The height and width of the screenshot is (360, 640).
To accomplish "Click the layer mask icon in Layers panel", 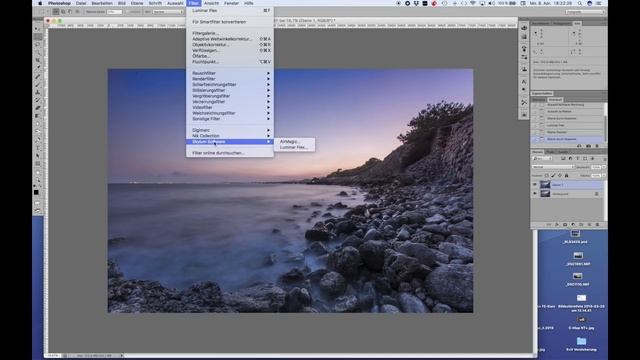I will (565, 224).
